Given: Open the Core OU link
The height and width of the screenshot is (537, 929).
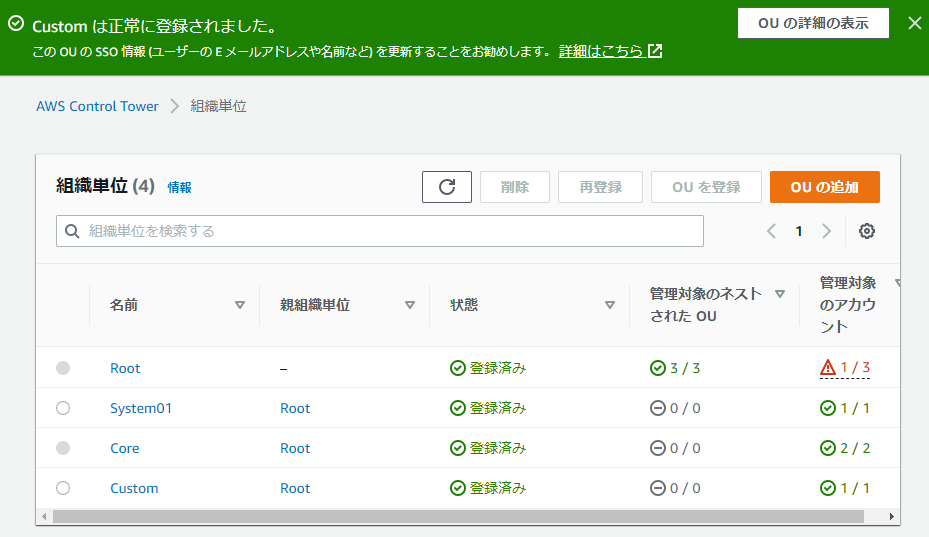Looking at the screenshot, I should tap(124, 448).
